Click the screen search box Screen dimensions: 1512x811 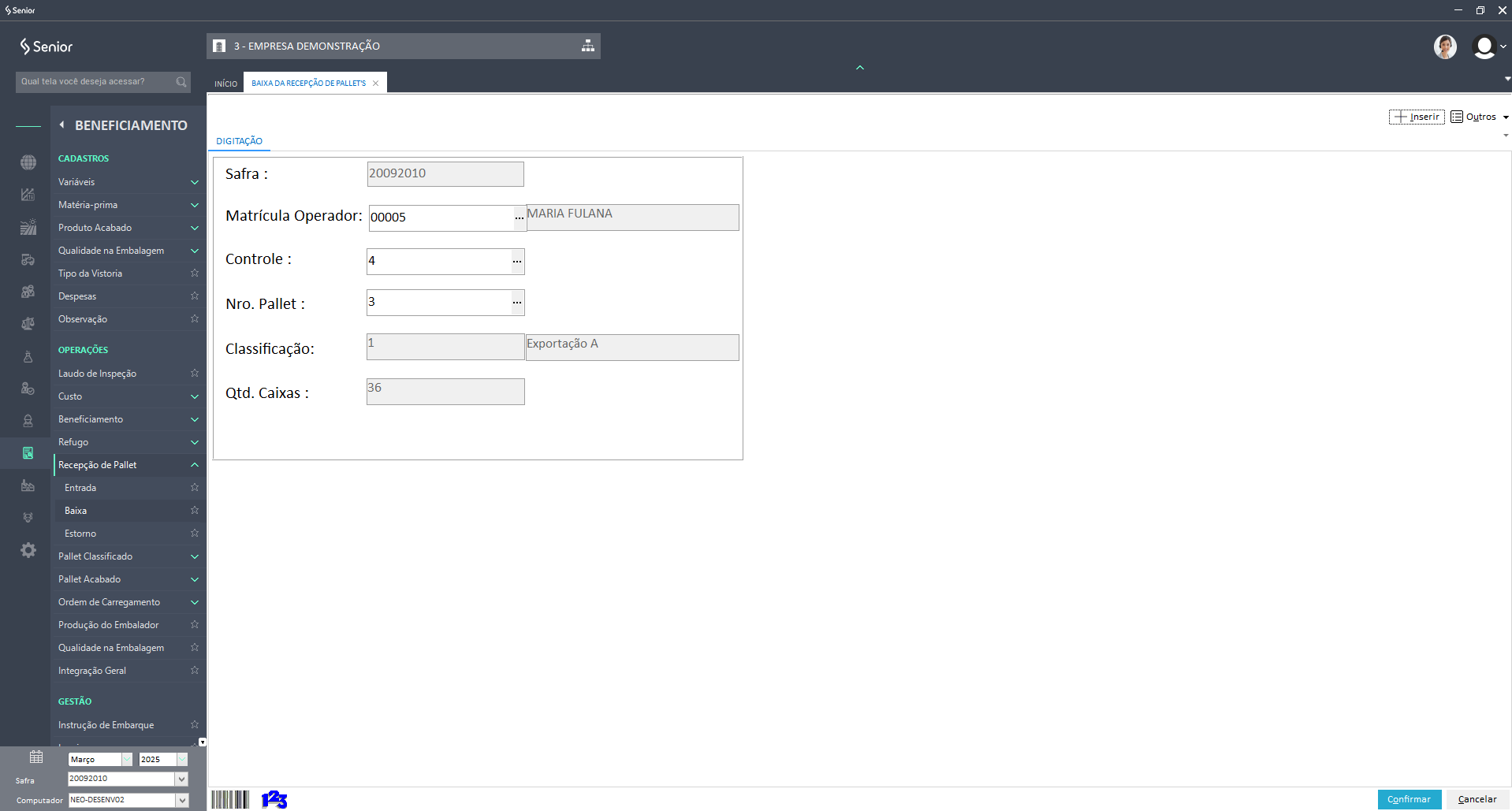(x=103, y=82)
